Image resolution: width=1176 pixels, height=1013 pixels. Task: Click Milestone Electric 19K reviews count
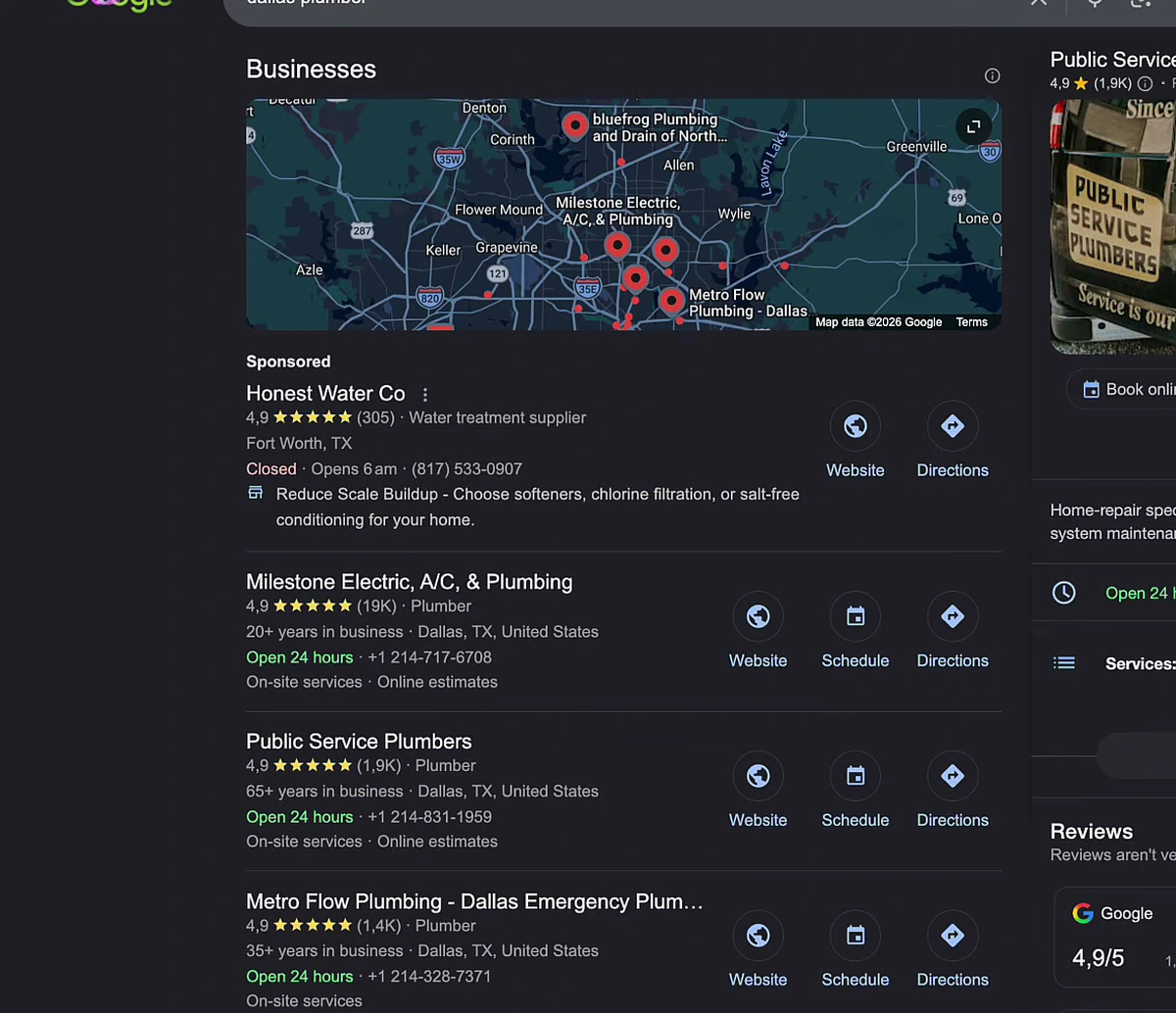click(376, 606)
